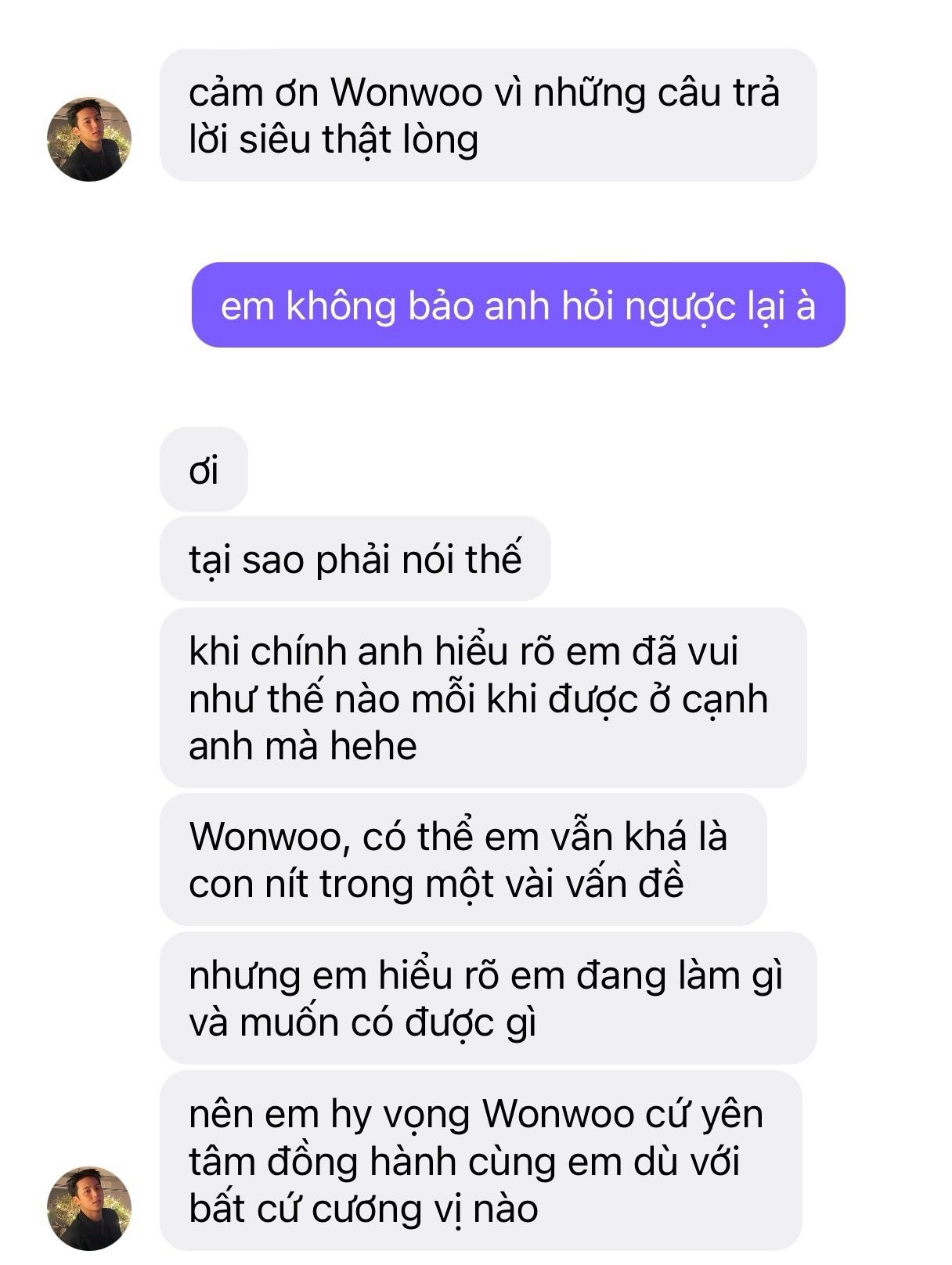The height and width of the screenshot is (1265, 952).
Task: Tap the message ending 'anh mà hehe'
Action: [x=483, y=697]
